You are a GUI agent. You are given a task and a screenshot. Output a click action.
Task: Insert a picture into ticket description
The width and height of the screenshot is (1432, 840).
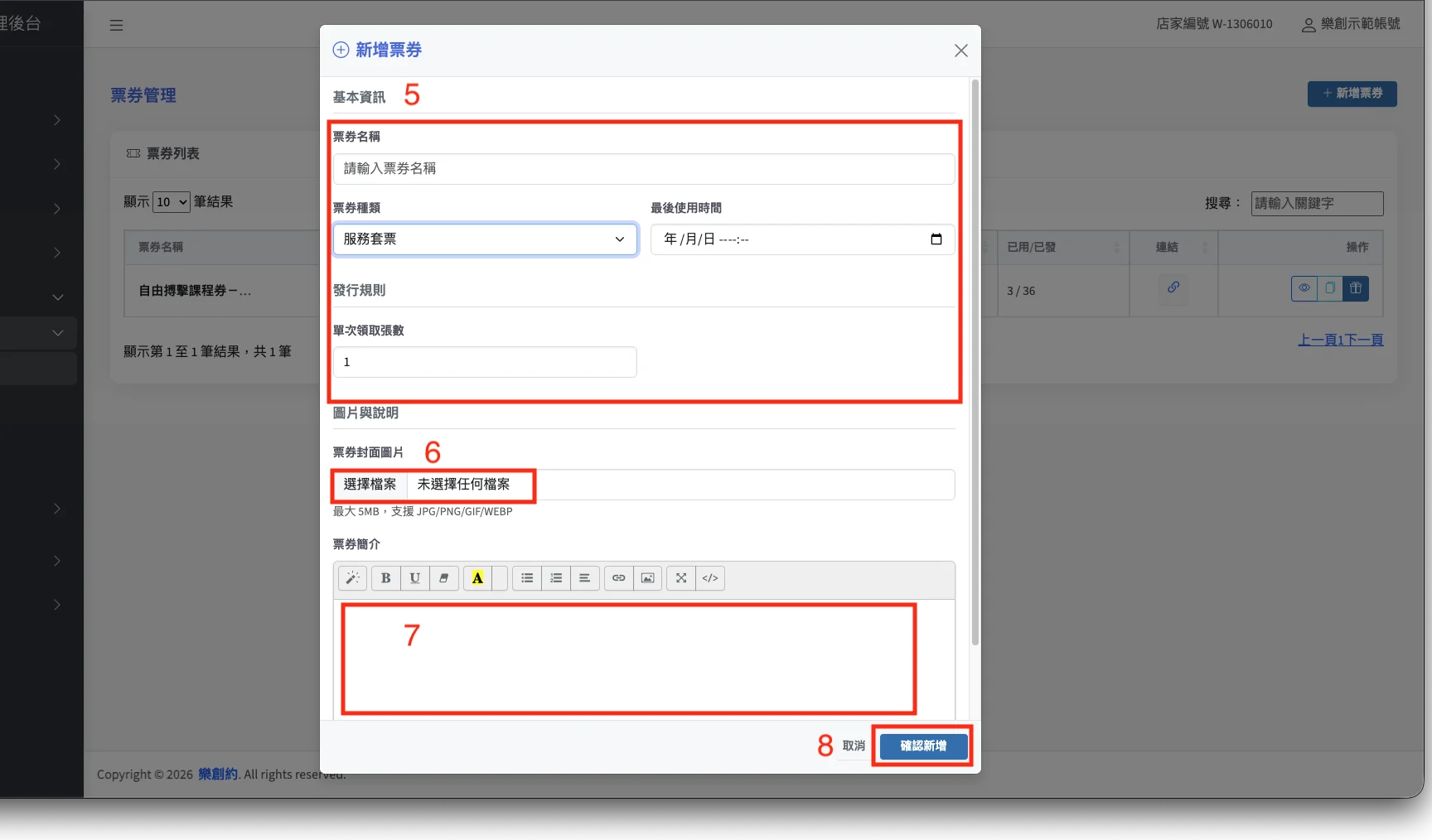click(x=648, y=578)
